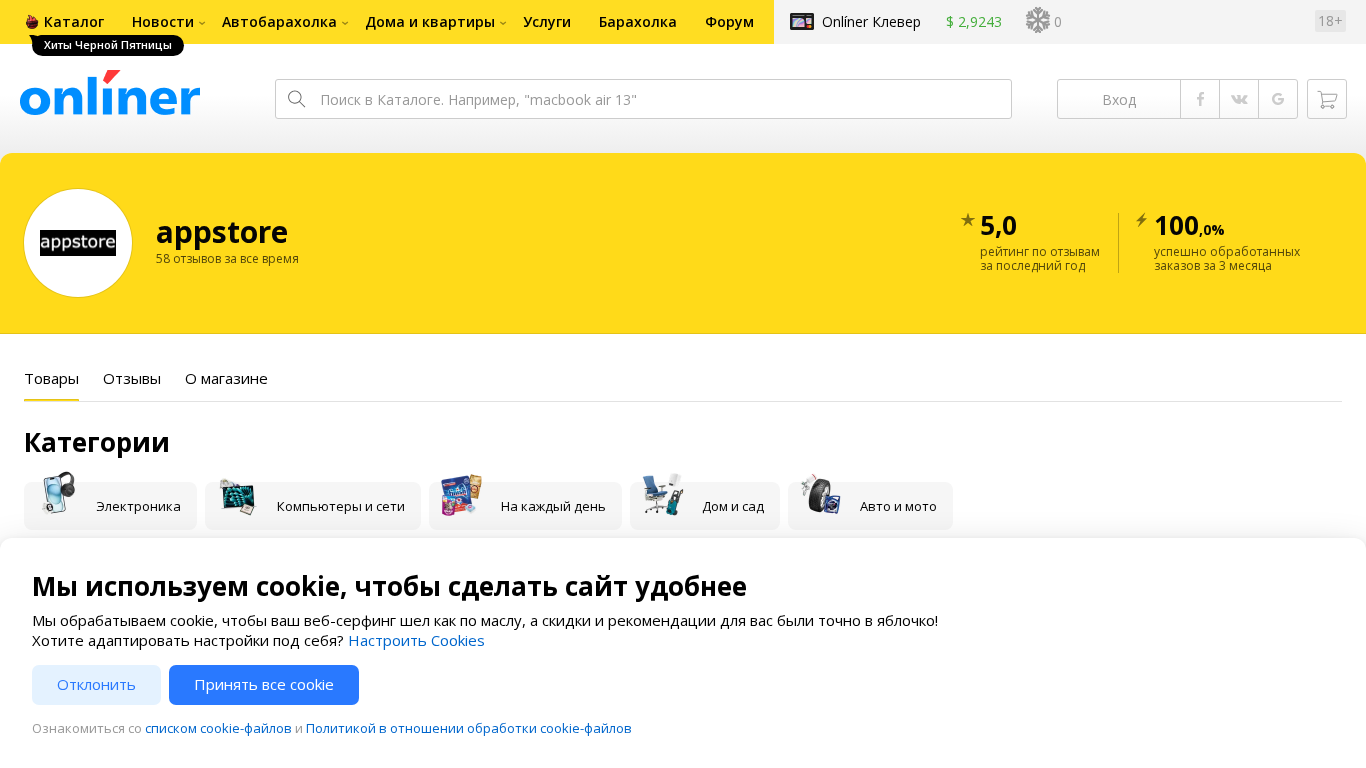Image resolution: width=1366 pixels, height=768 pixels.
Task: Click the lightning bolt orders icon
Action: (1142, 220)
